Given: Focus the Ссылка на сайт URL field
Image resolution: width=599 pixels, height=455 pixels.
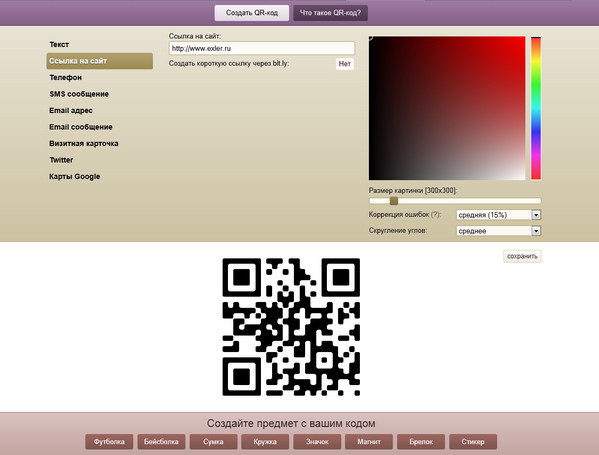Looking at the screenshot, I should pos(262,48).
